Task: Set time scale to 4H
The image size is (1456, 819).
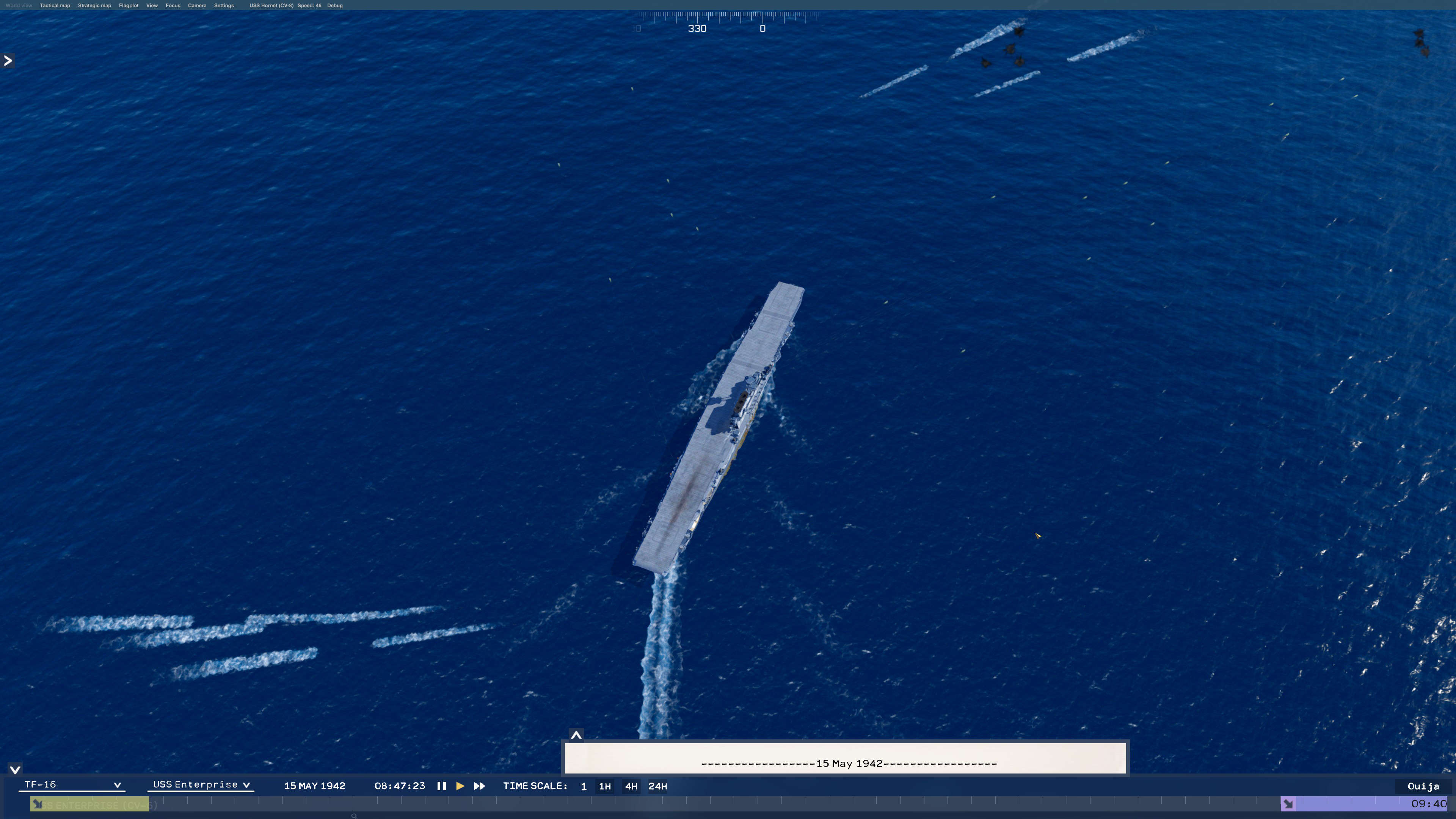Action: tap(631, 786)
